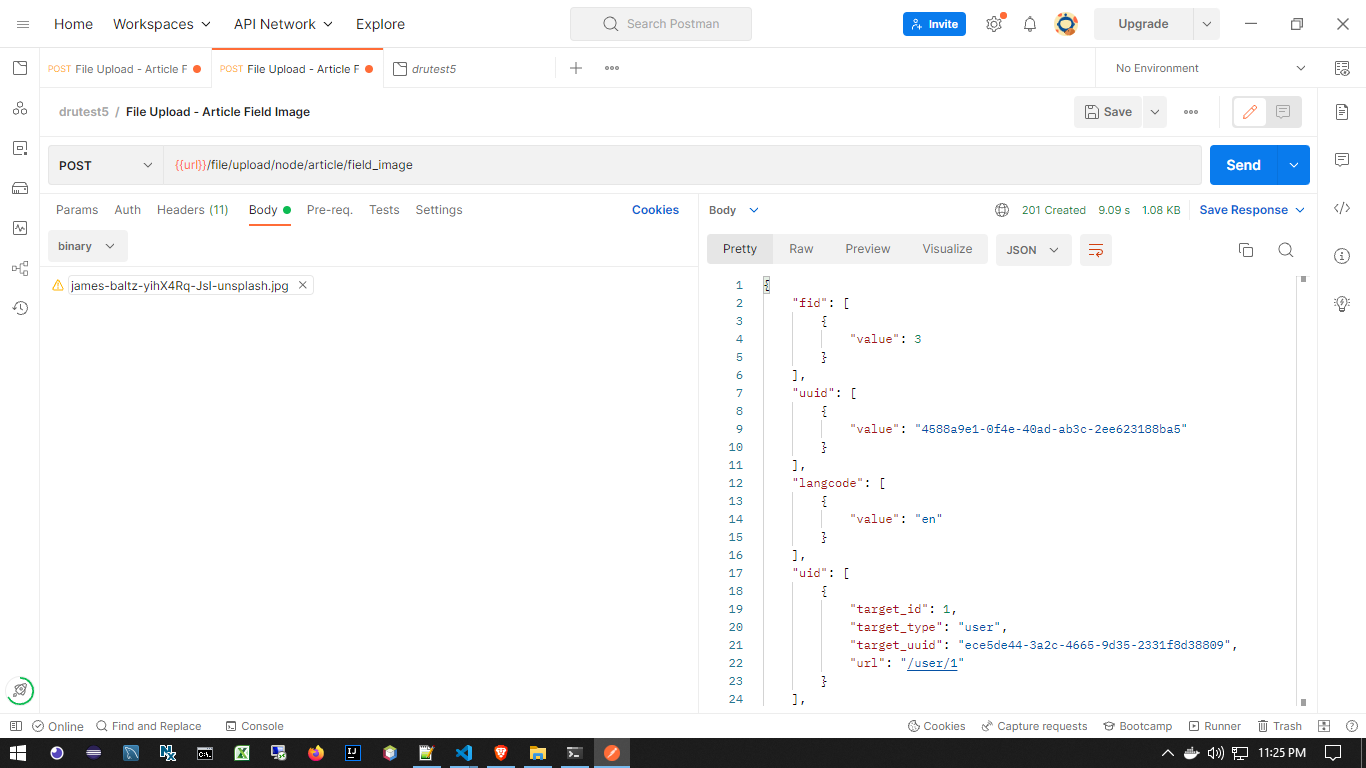Image resolution: width=1366 pixels, height=768 pixels.
Task: Toggle line wrap icon in response
Action: pyautogui.click(x=1096, y=250)
